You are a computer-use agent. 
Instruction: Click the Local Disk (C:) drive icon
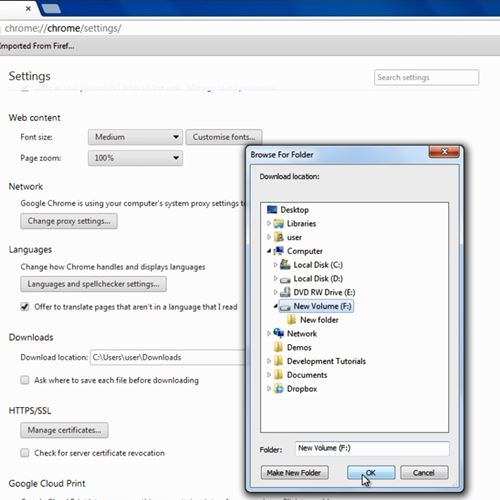click(x=285, y=265)
